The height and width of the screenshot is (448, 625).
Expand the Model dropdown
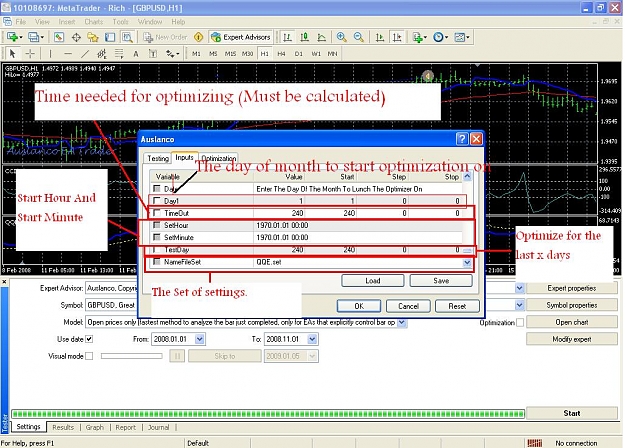pos(402,322)
